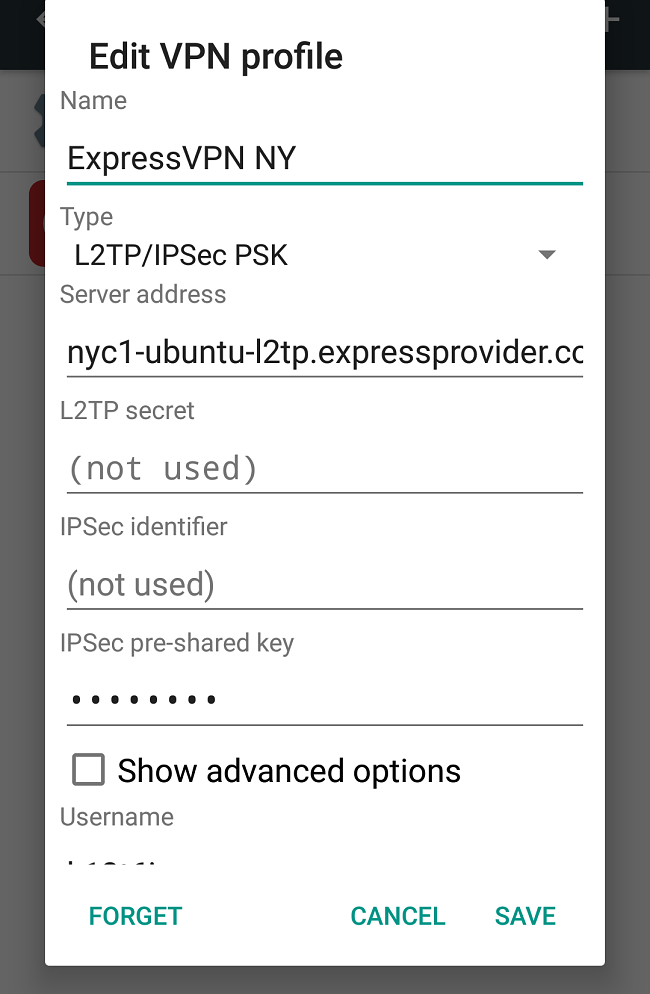Enable the Show advanced options checkbox
Viewport: 650px width, 994px height.
pyautogui.click(x=88, y=770)
